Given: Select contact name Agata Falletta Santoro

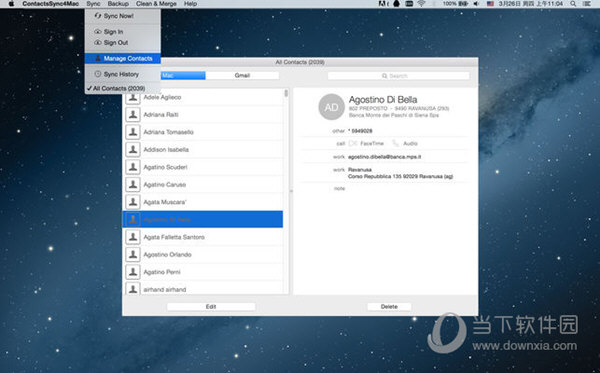Looking at the screenshot, I should pos(174,237).
